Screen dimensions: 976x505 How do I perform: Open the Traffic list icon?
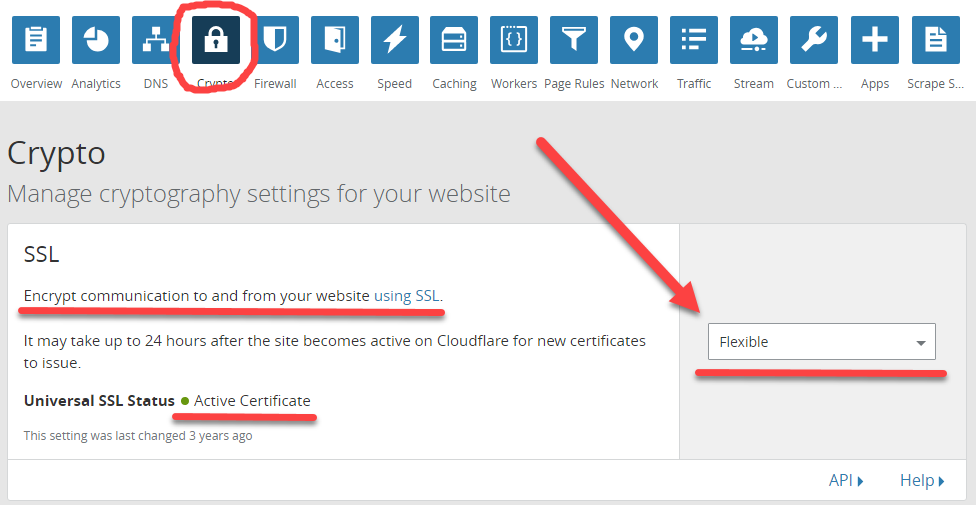[694, 40]
